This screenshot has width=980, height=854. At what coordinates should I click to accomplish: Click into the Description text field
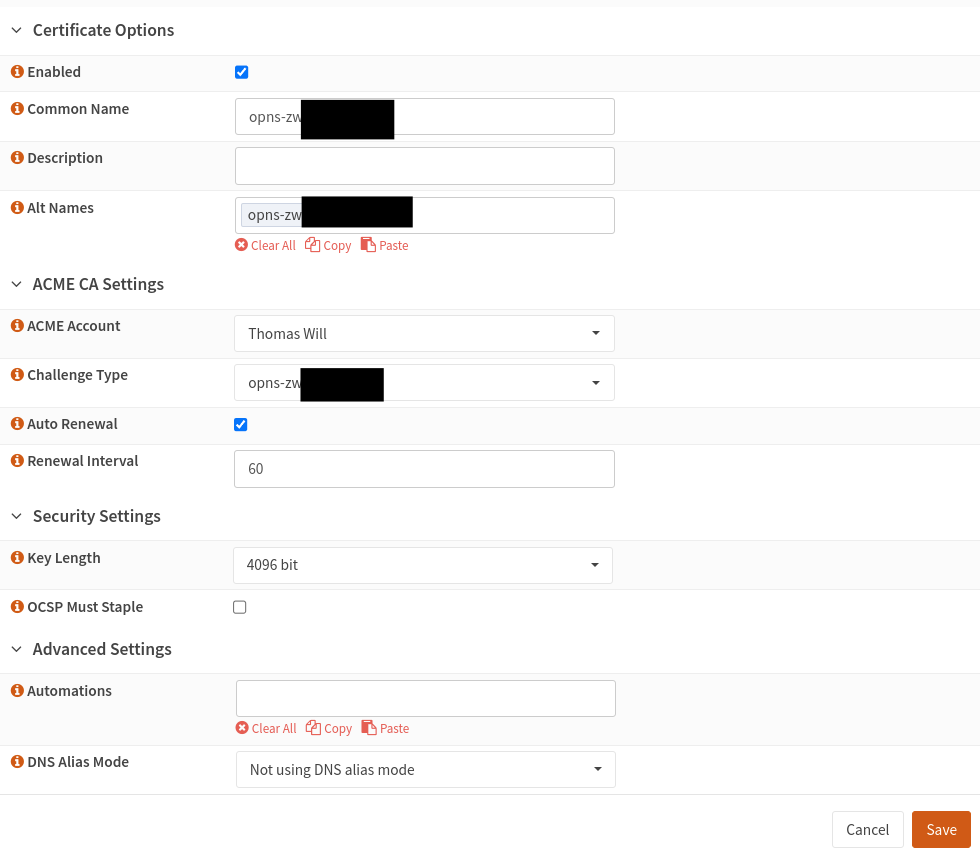pos(424,166)
